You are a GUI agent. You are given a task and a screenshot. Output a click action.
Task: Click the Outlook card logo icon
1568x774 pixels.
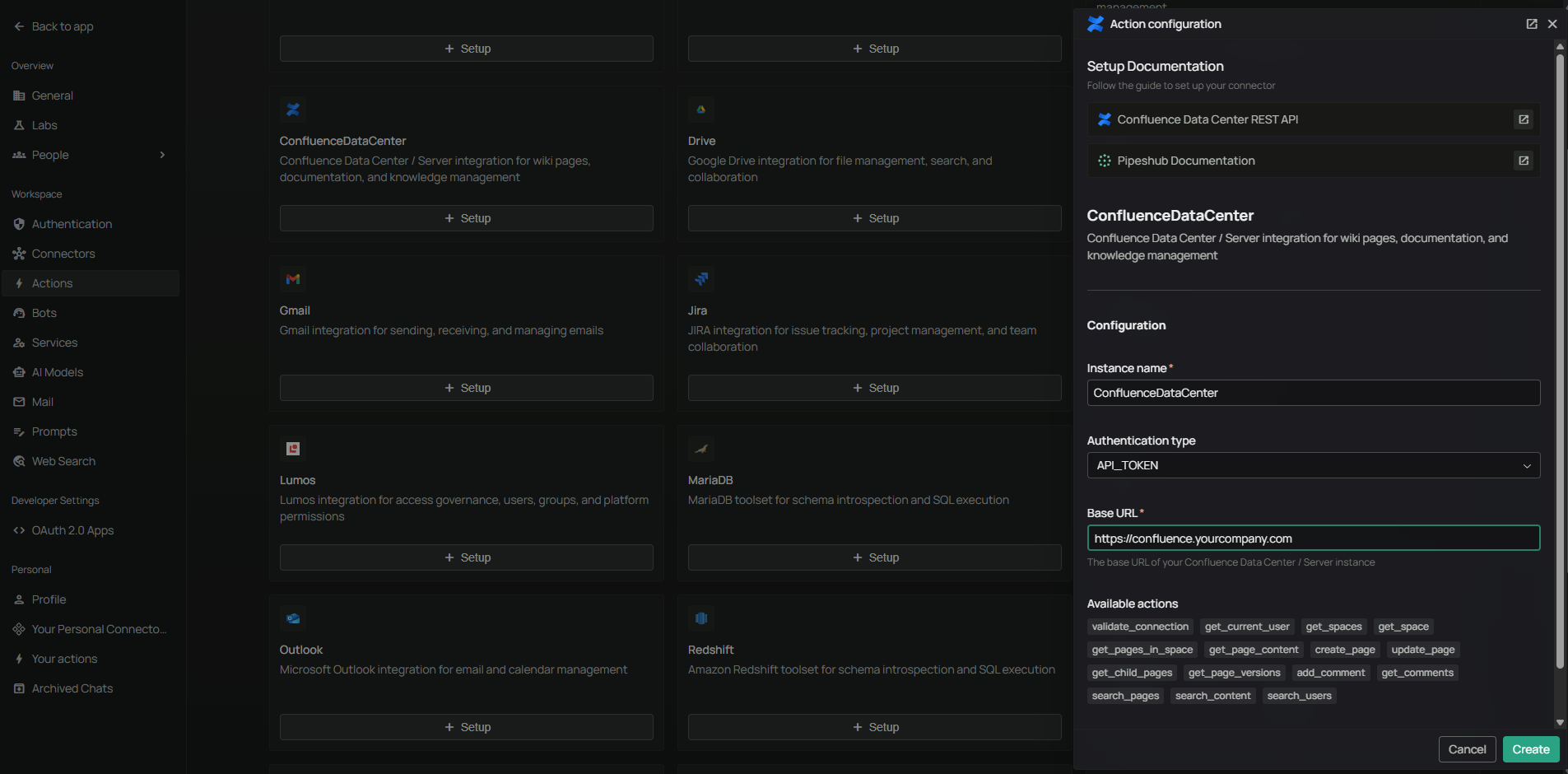[x=293, y=618]
